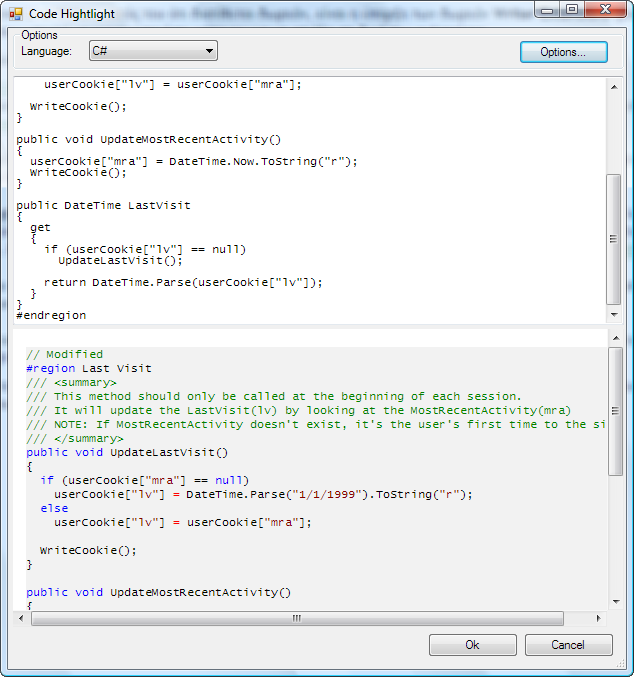634x677 pixels.
Task: Close the Code Highlight dialog
Action: pos(603,10)
